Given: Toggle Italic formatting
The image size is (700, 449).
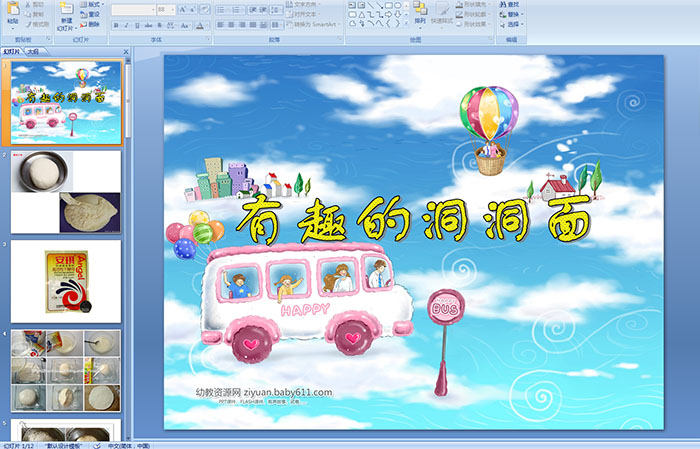Looking at the screenshot, I should [x=126, y=25].
